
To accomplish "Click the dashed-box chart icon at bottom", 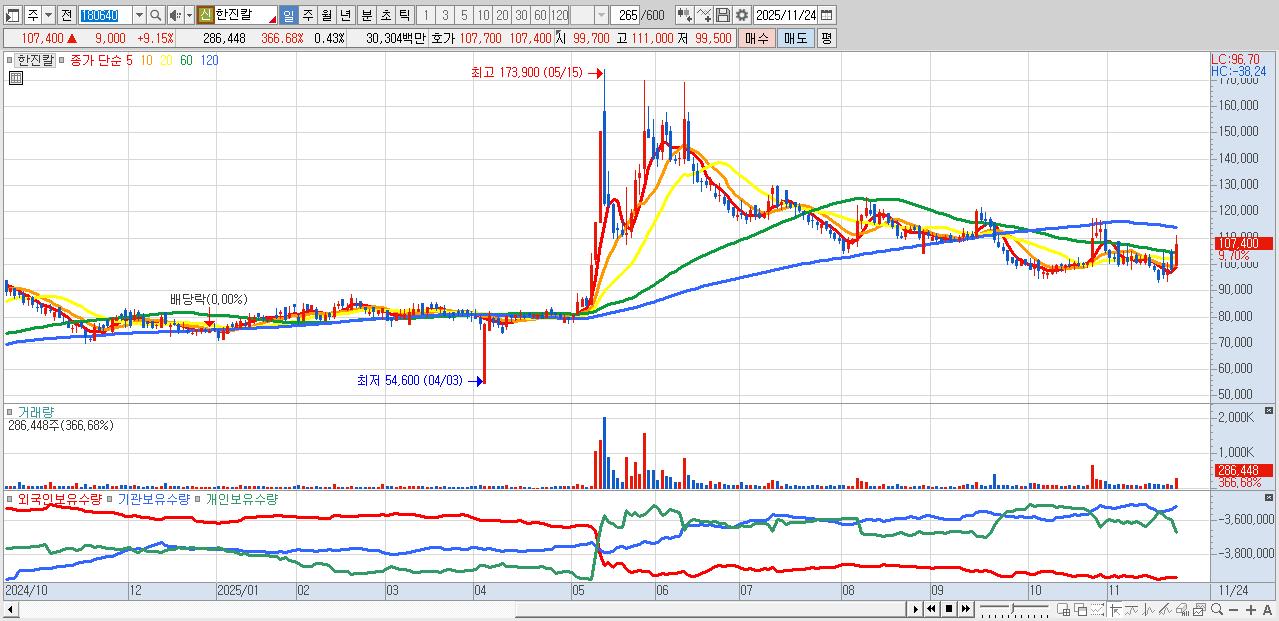I will coord(1098,609).
